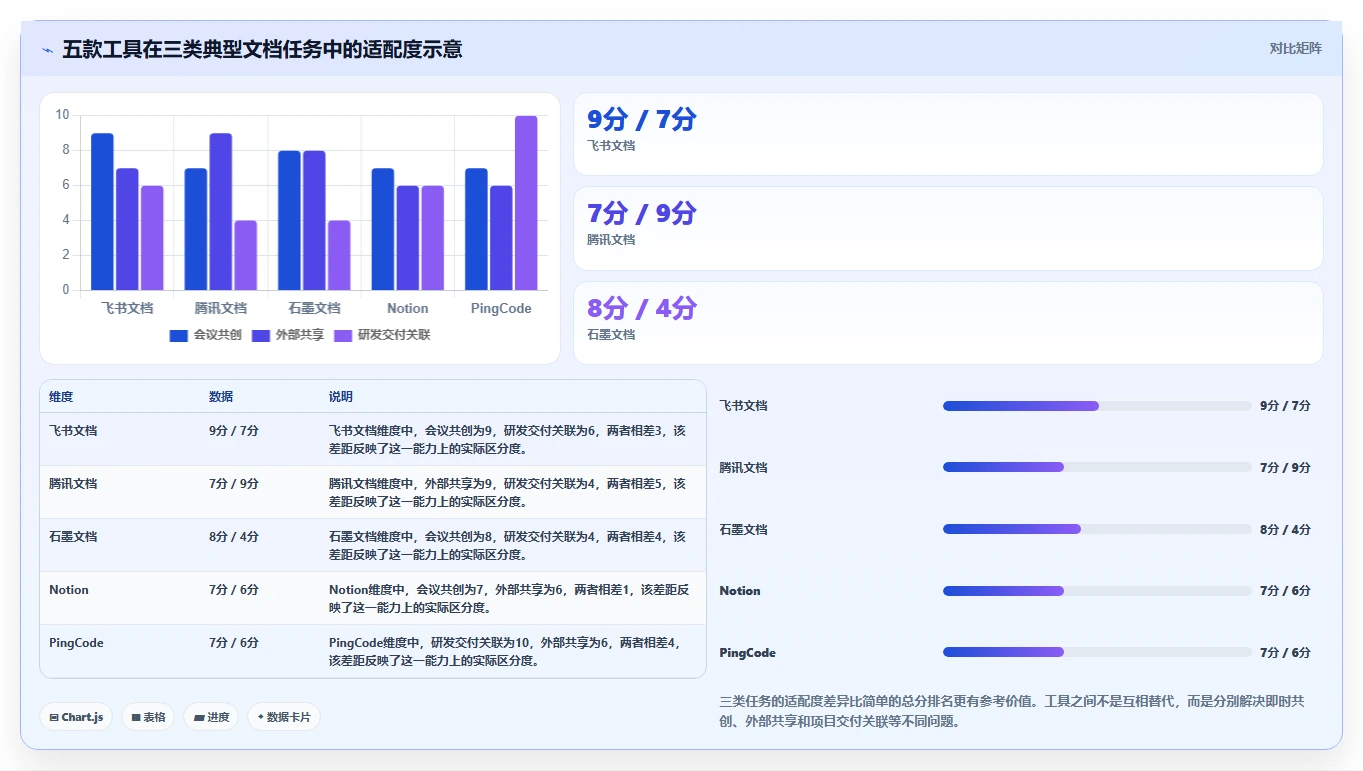Toggle the 研发交付关联 legend item
The width and height of the screenshot is (1363, 771).
(382, 335)
